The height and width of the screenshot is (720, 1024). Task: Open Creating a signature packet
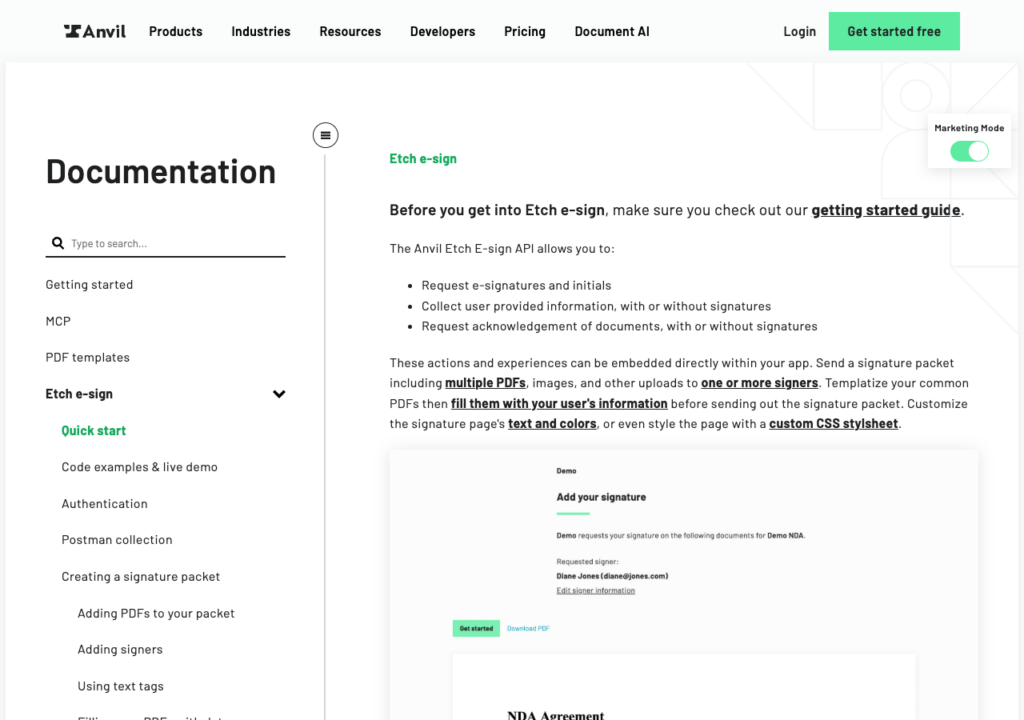(140, 576)
